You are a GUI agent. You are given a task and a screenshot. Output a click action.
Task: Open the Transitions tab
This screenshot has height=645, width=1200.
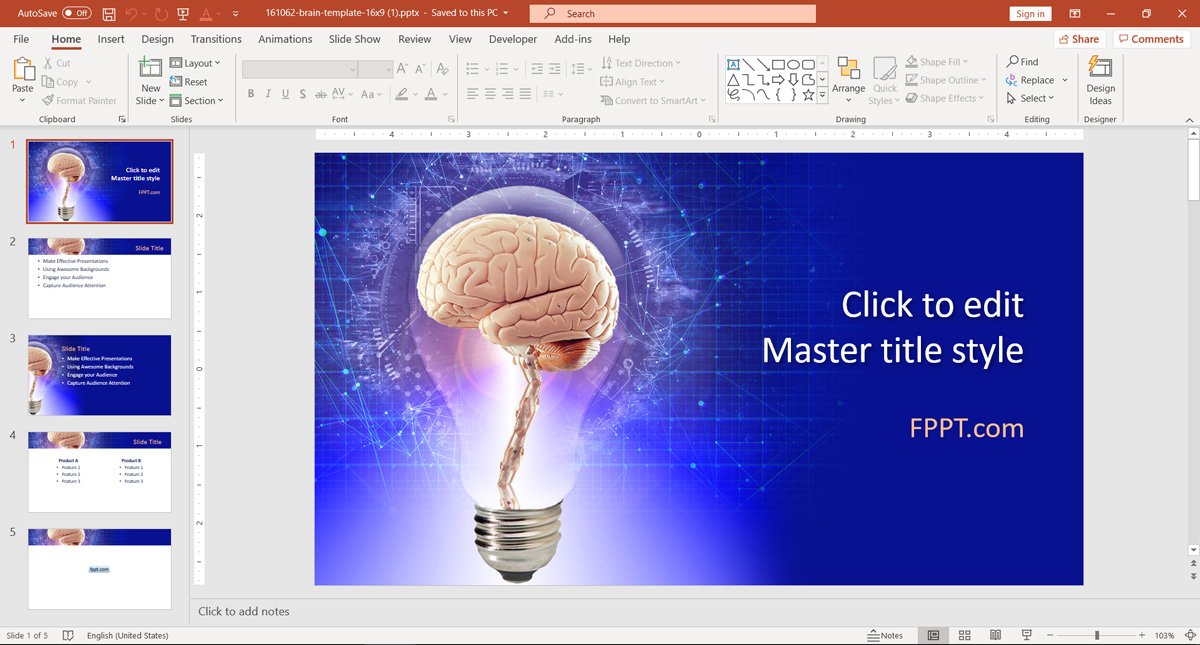[216, 39]
